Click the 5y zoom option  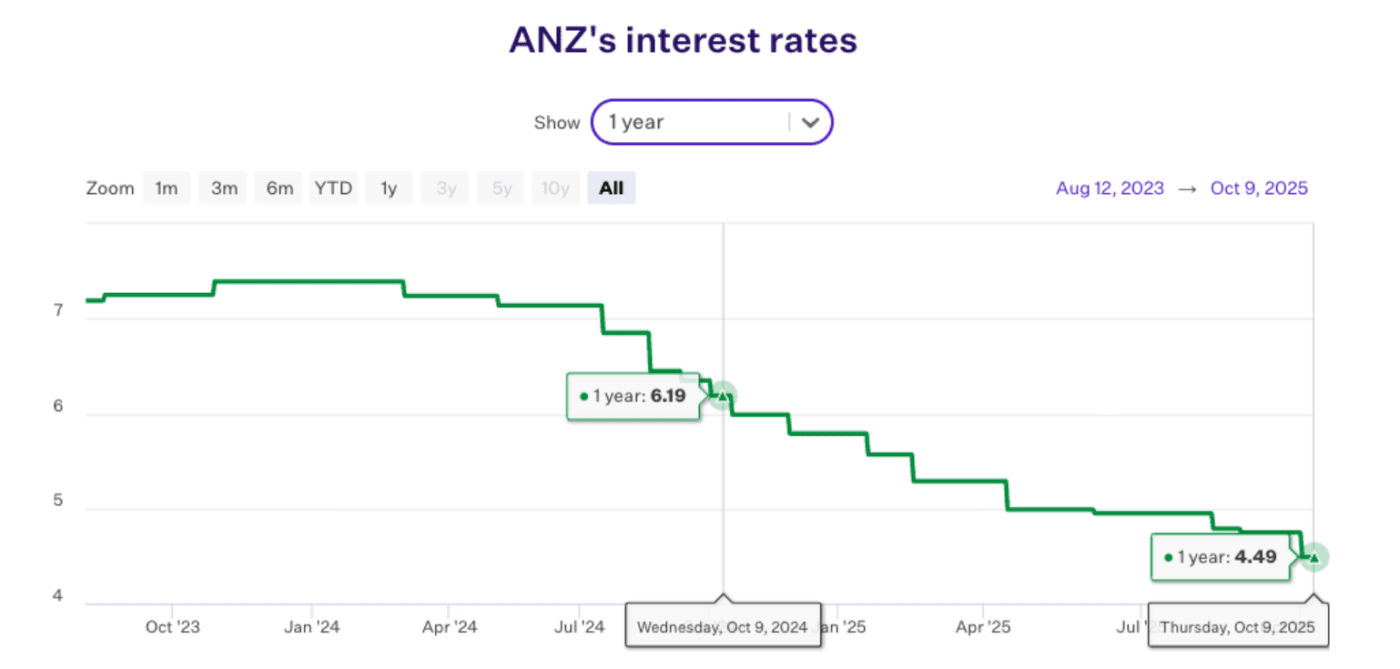500,188
